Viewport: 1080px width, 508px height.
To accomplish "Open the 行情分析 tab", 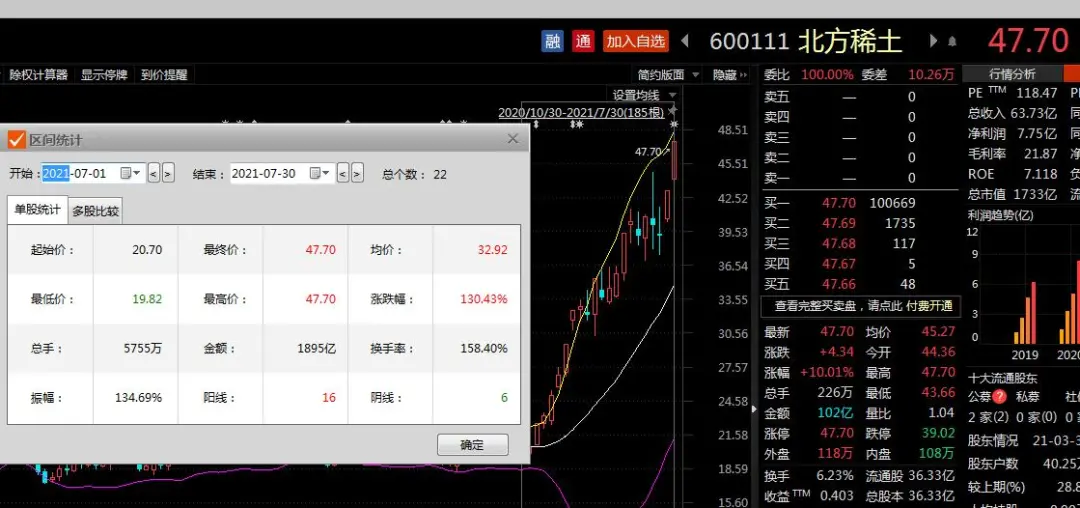I will [x=1012, y=74].
